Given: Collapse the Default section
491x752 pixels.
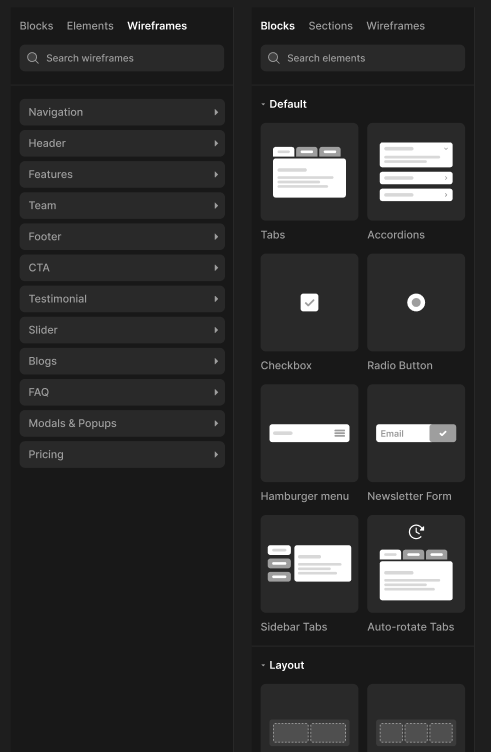Looking at the screenshot, I should 283,104.
